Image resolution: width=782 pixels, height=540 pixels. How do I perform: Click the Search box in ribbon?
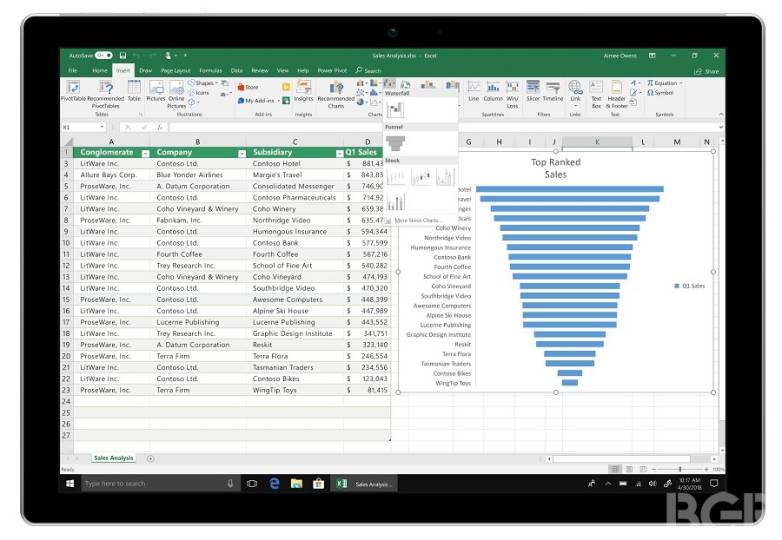pyautogui.click(x=369, y=70)
